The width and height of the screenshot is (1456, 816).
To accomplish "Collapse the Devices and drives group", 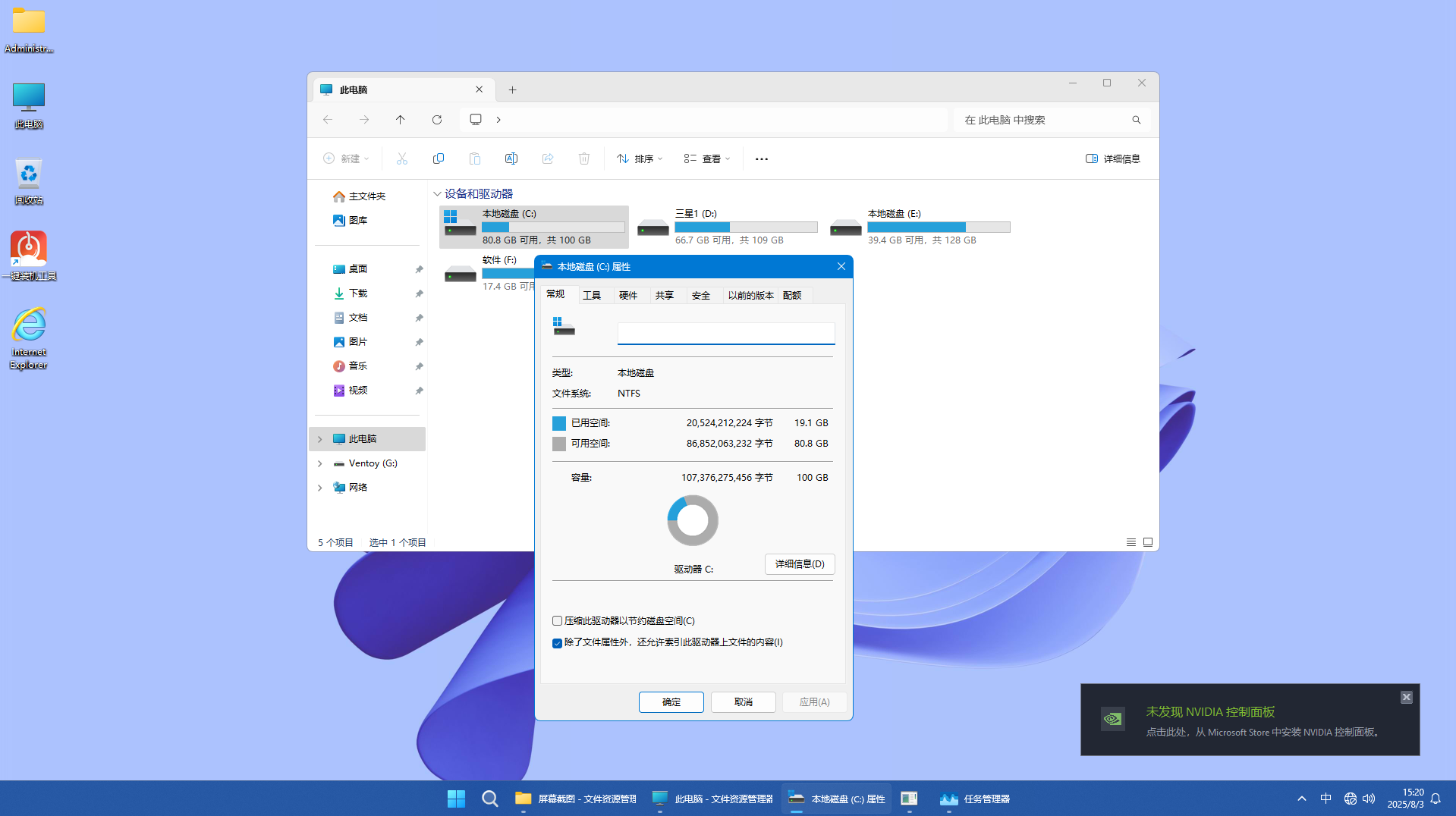I will tap(437, 194).
